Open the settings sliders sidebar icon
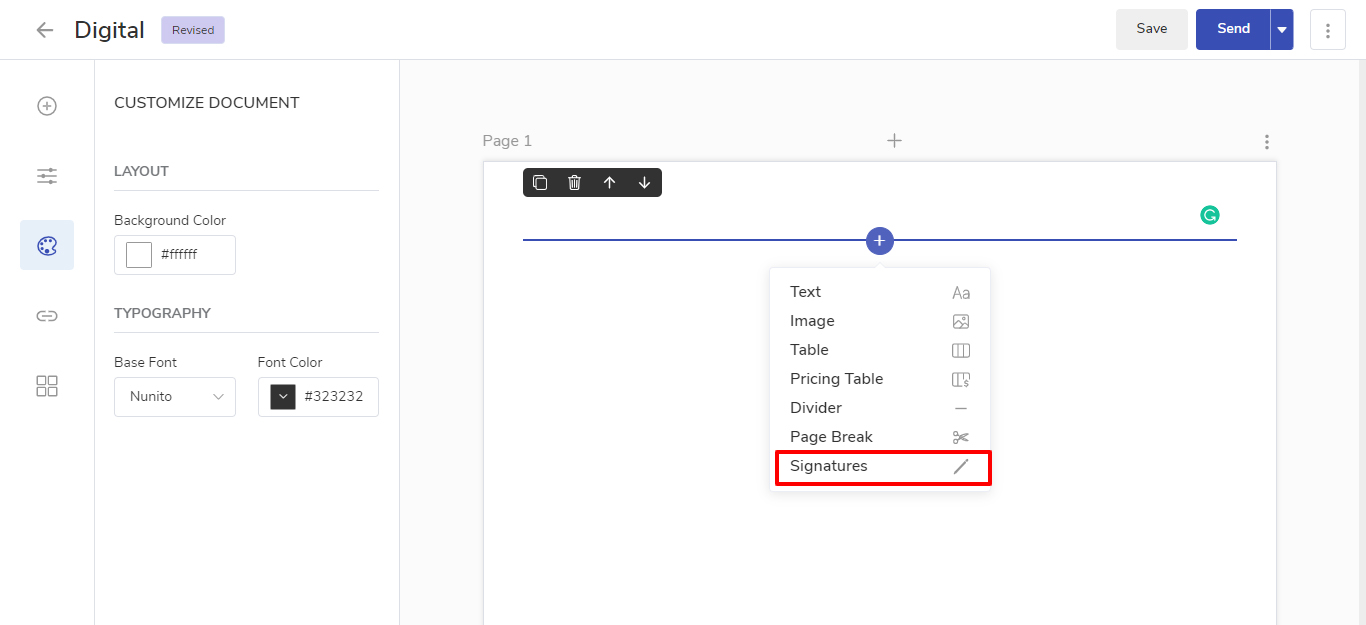The width and height of the screenshot is (1366, 625). coord(47,176)
